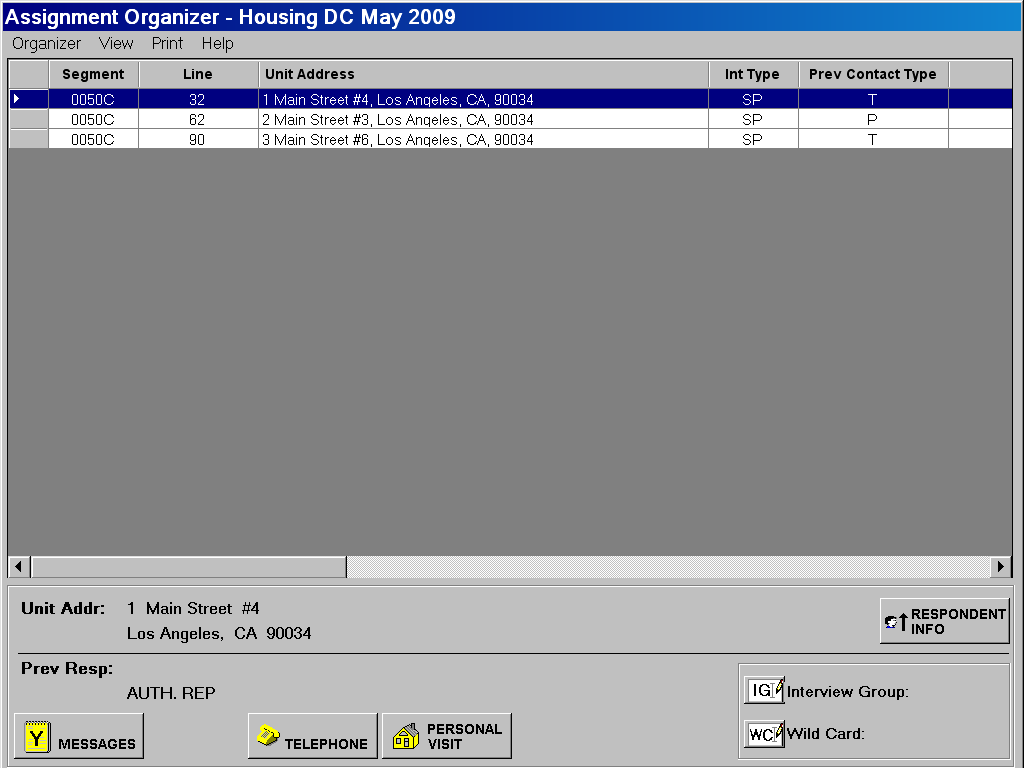Screen dimensions: 1024x768
Task: Click Int Type SP in line 32 row
Action: pyautogui.click(x=753, y=99)
